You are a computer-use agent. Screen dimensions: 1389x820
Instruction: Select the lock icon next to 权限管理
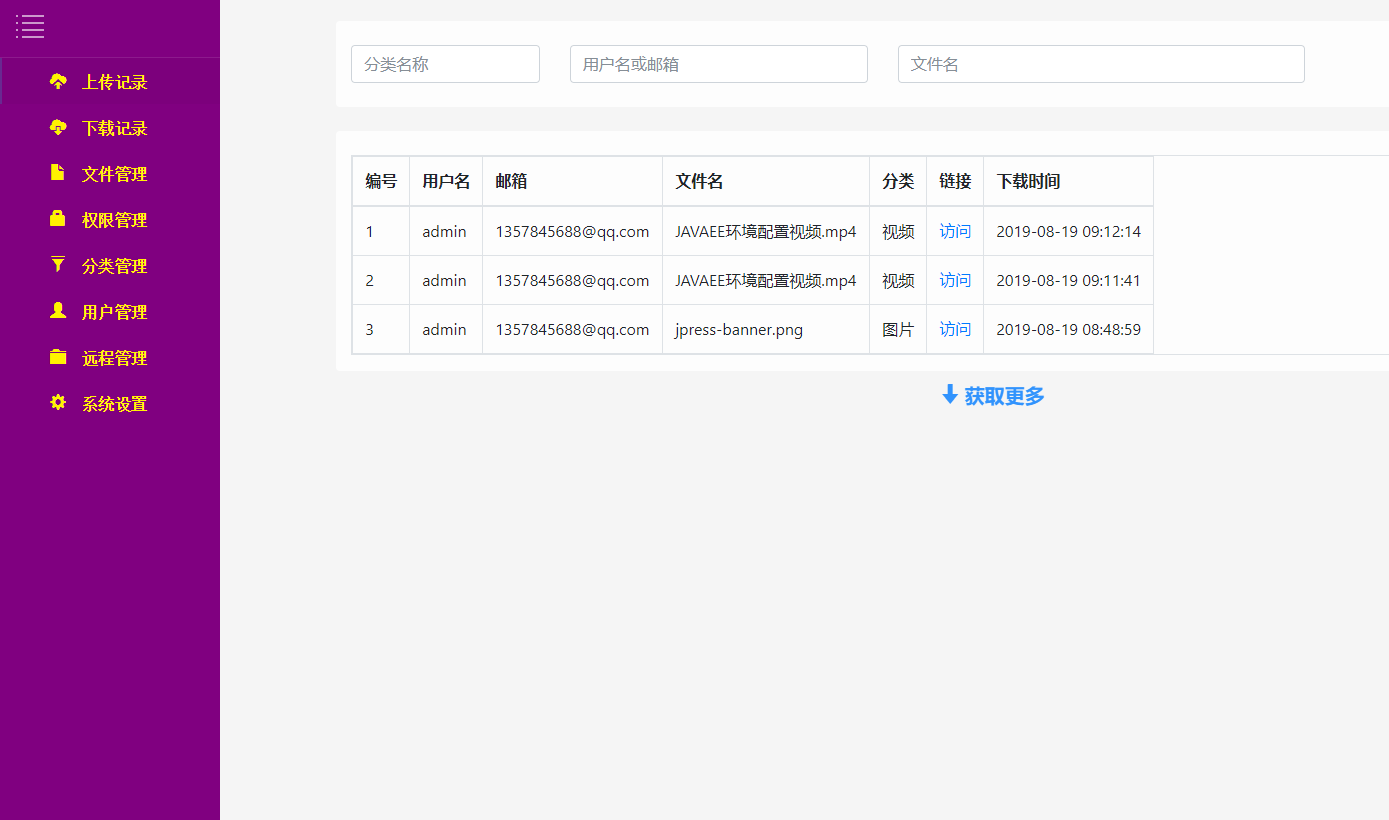pos(58,219)
